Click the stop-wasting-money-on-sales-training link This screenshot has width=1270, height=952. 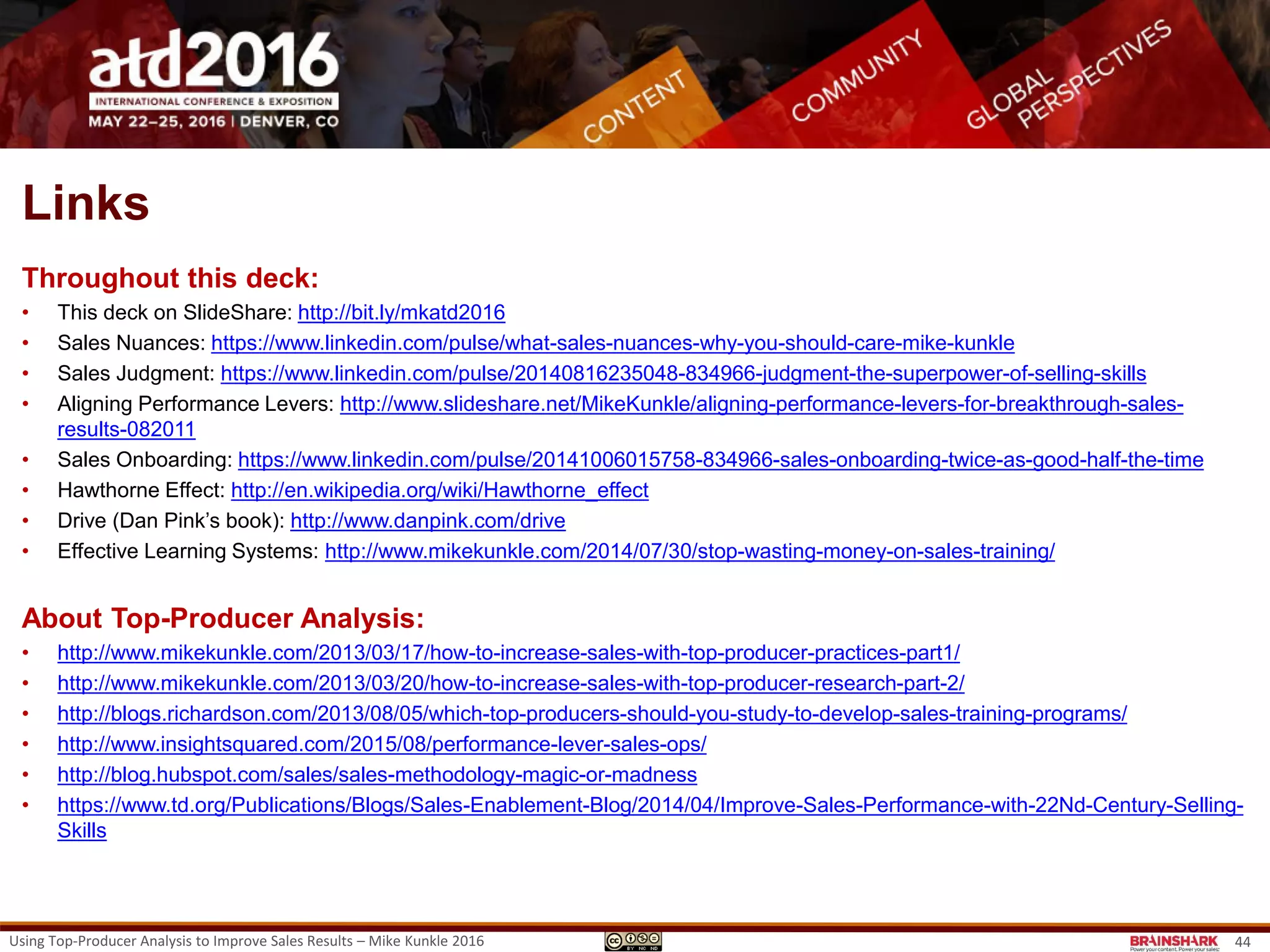pos(690,551)
